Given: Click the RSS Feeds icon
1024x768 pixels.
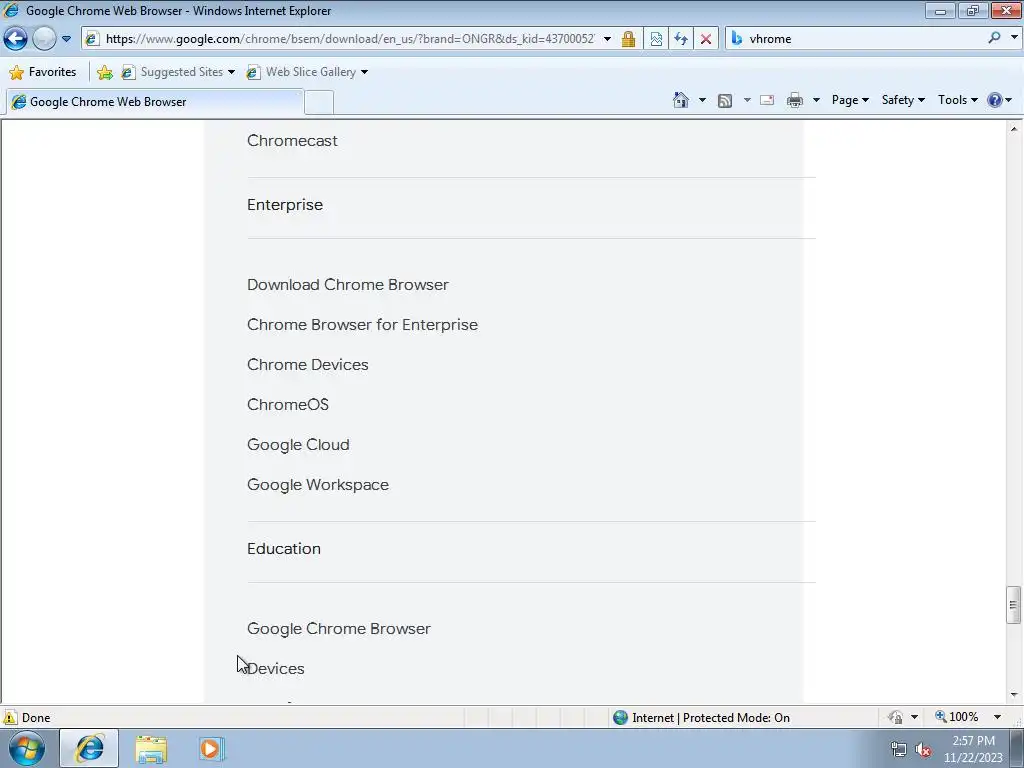Looking at the screenshot, I should 725,100.
